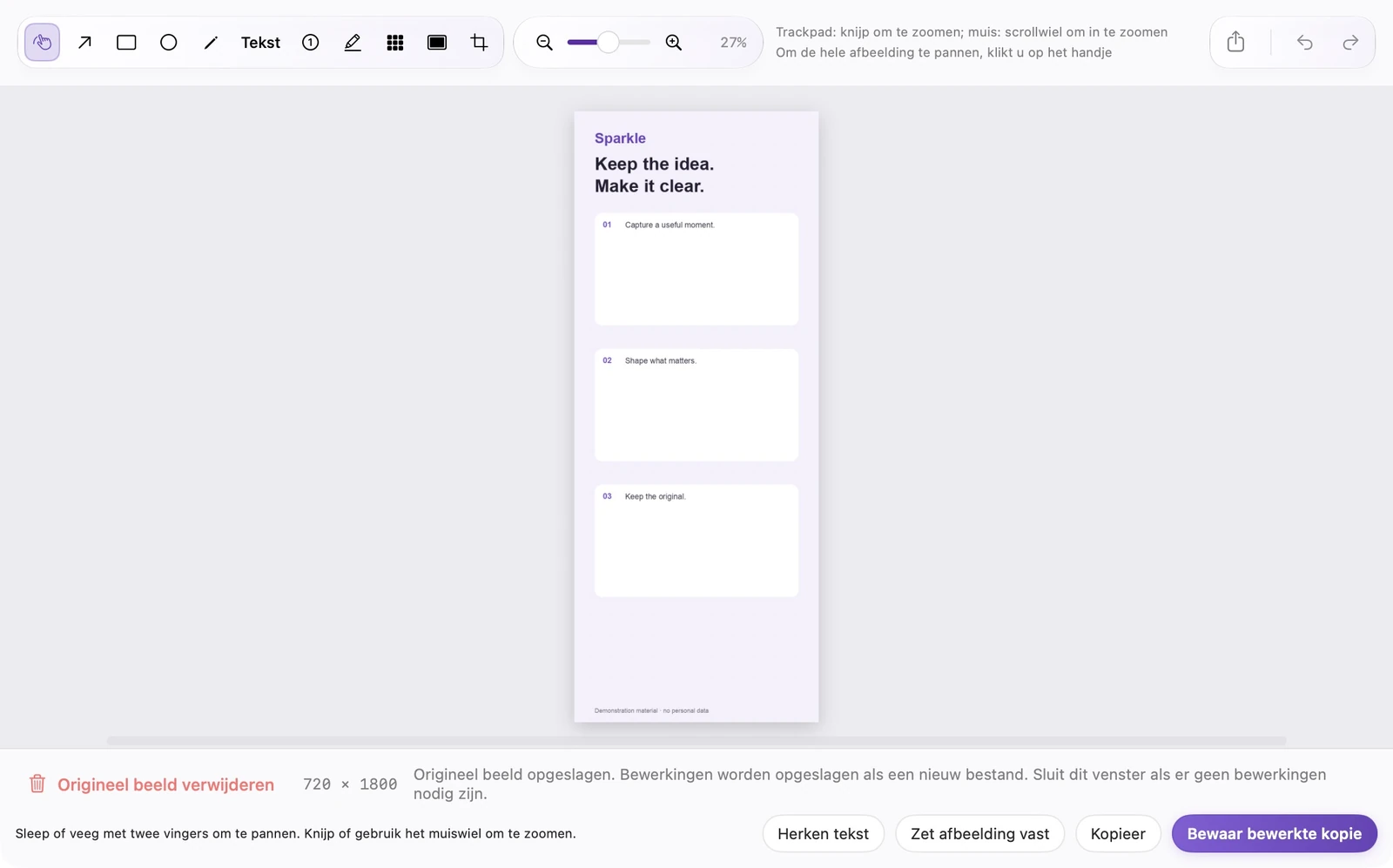Click the zoom level slider track
This screenshot has width=1393, height=868.
[609, 42]
